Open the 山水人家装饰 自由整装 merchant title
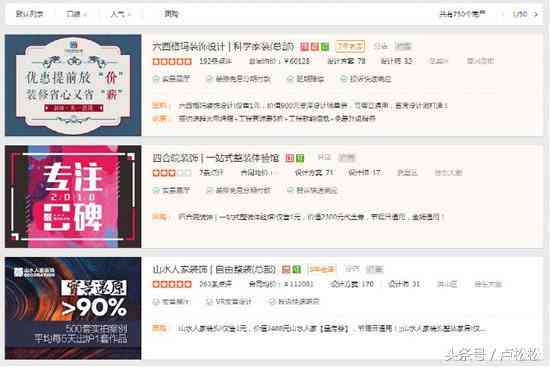550x367 pixels. [214, 269]
